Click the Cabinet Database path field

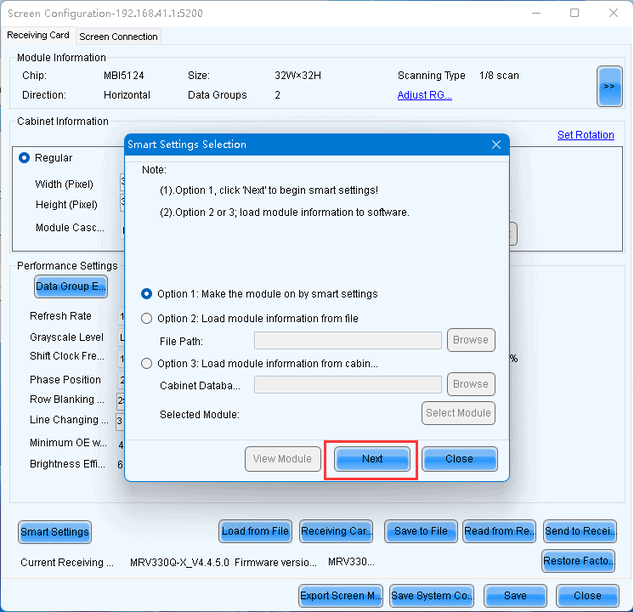[x=348, y=384]
